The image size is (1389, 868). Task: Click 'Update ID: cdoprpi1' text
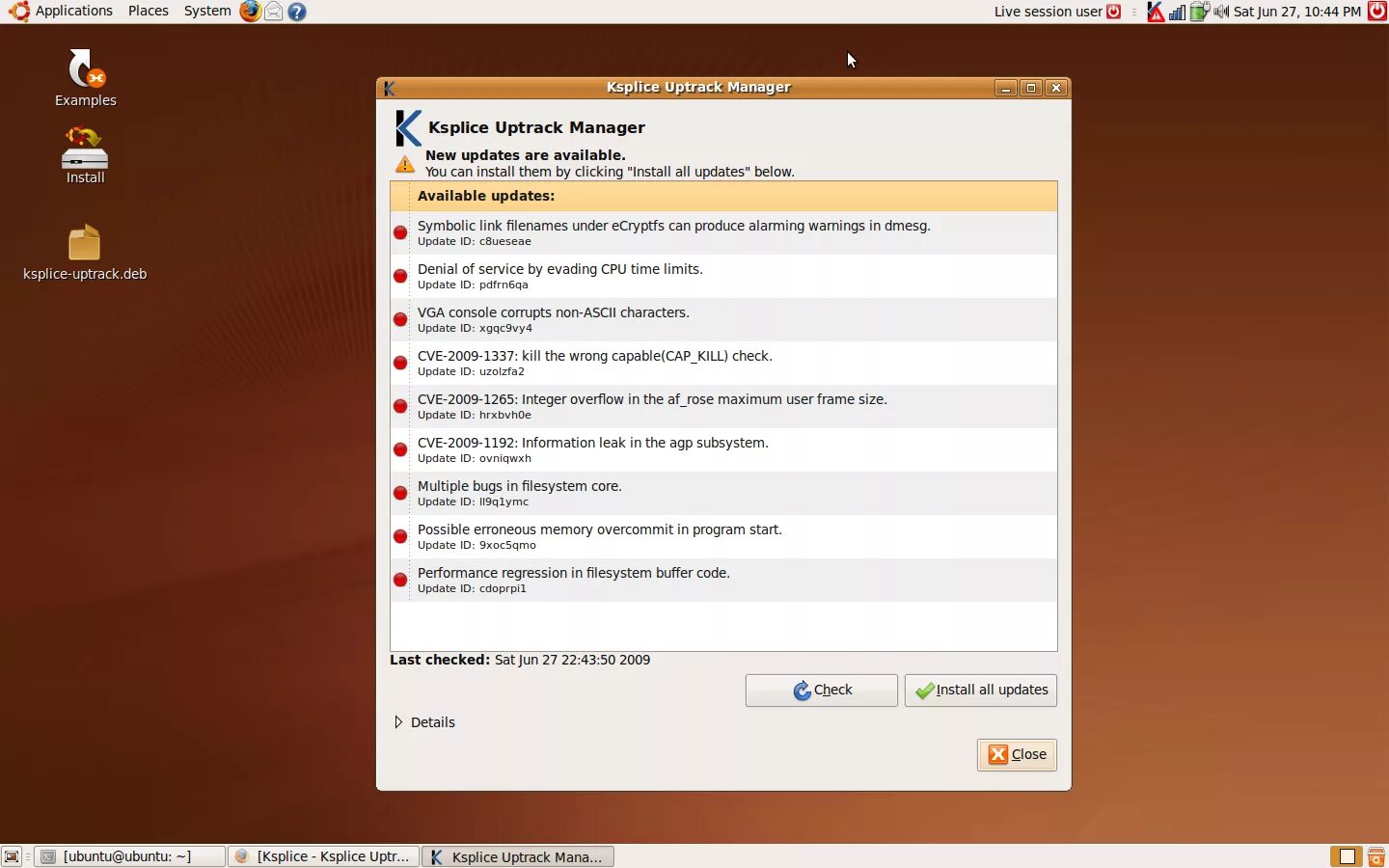coord(472,589)
